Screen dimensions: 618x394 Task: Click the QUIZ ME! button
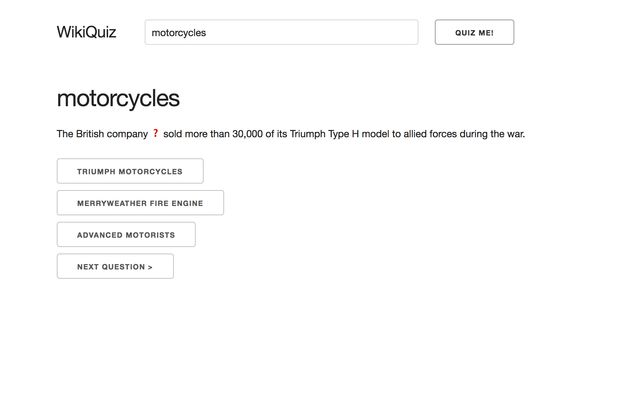[x=475, y=32]
